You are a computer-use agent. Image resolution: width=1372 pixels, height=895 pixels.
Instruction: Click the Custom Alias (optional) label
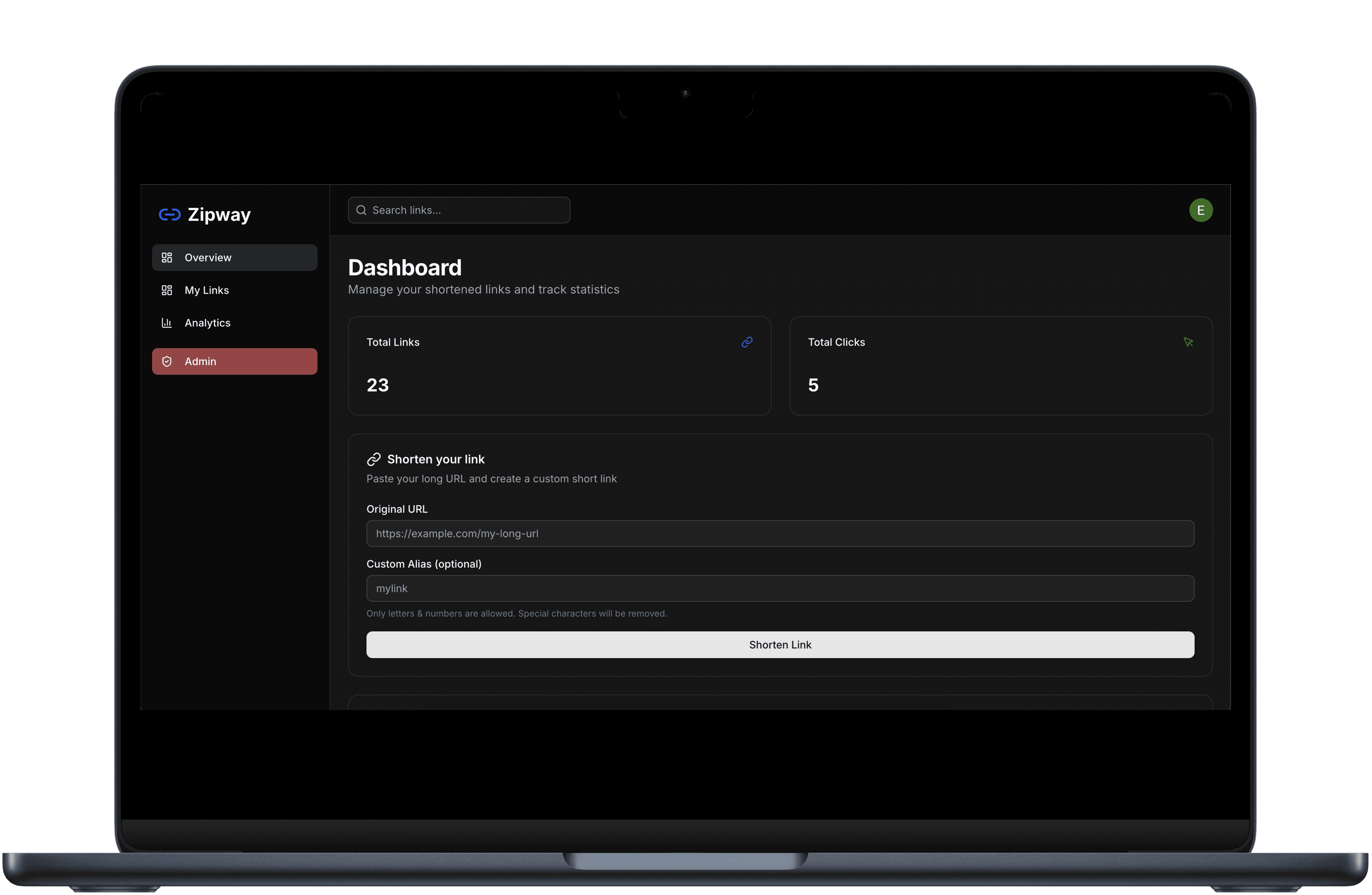click(x=424, y=564)
